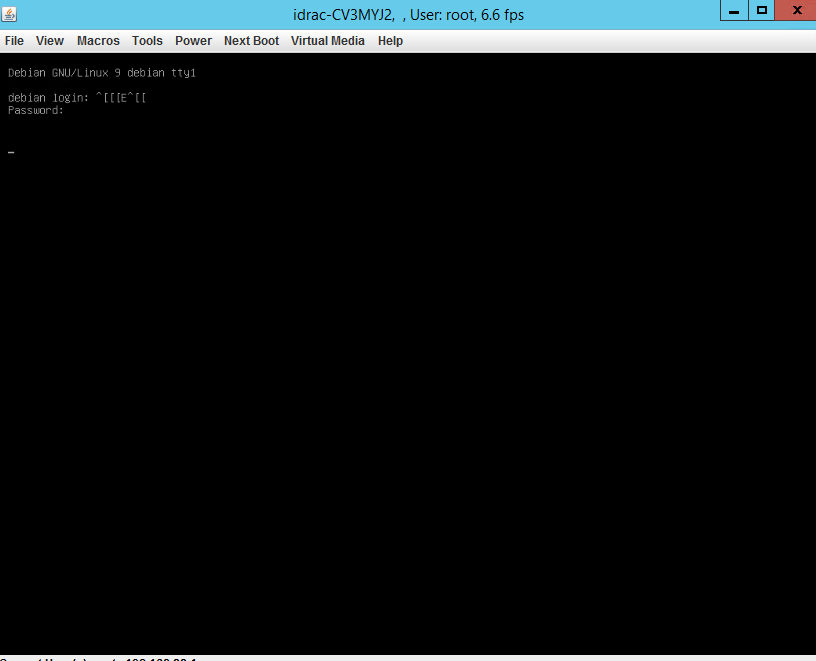This screenshot has width=816, height=661.
Task: Open the View menu
Action: point(49,41)
